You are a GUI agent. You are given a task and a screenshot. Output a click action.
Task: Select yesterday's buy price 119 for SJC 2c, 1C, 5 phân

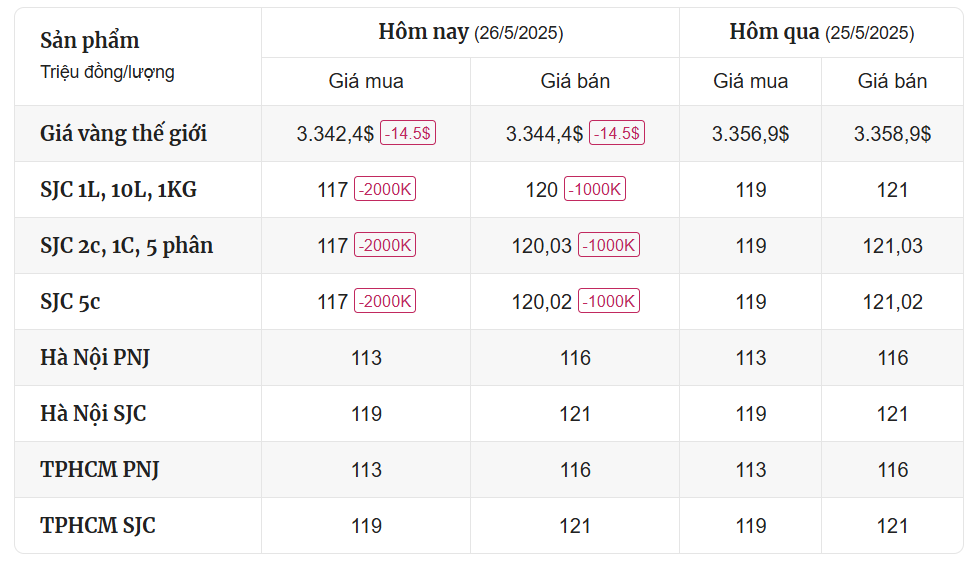point(751,246)
